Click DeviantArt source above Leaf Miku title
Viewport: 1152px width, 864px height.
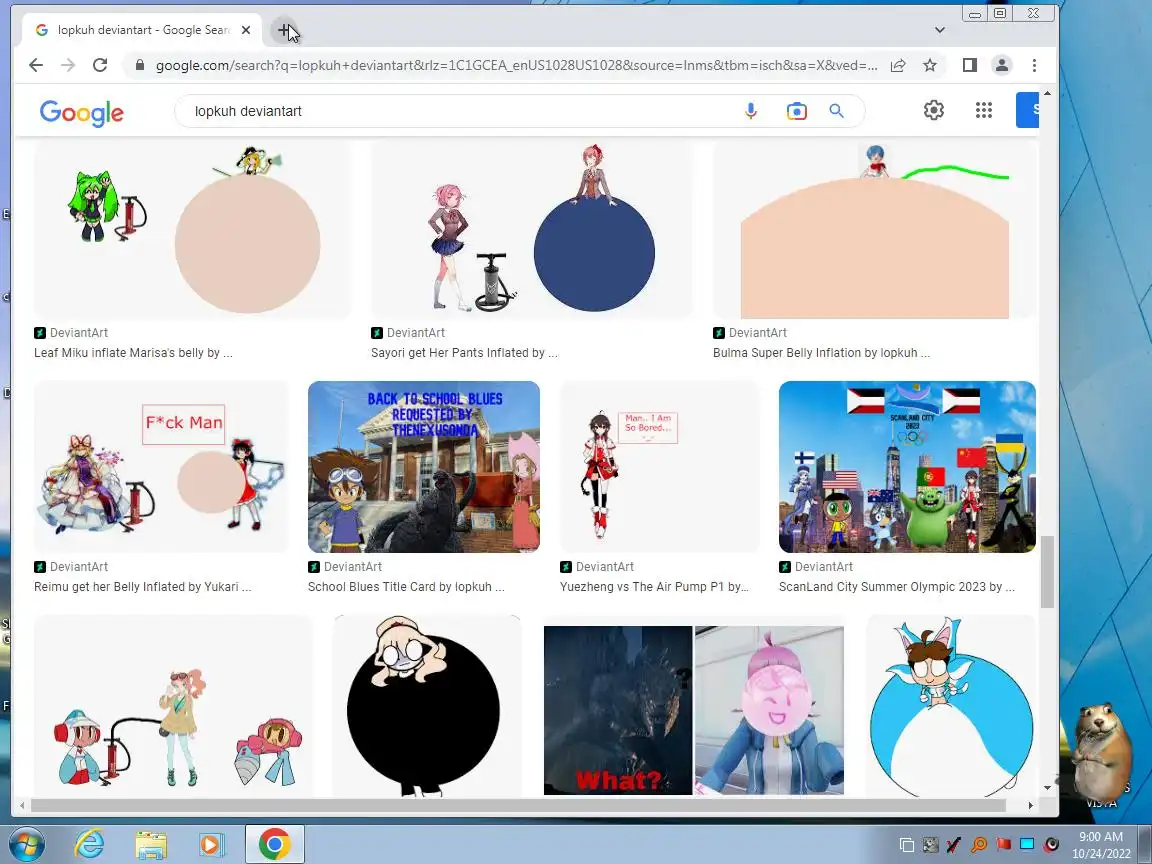(x=71, y=333)
